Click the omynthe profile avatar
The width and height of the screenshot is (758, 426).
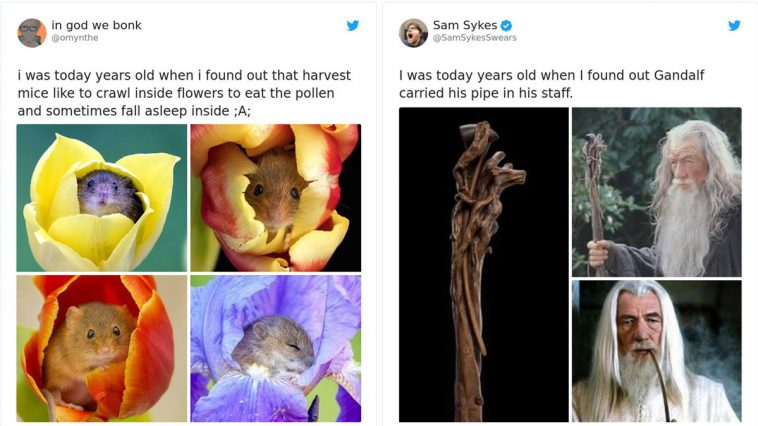click(x=32, y=32)
